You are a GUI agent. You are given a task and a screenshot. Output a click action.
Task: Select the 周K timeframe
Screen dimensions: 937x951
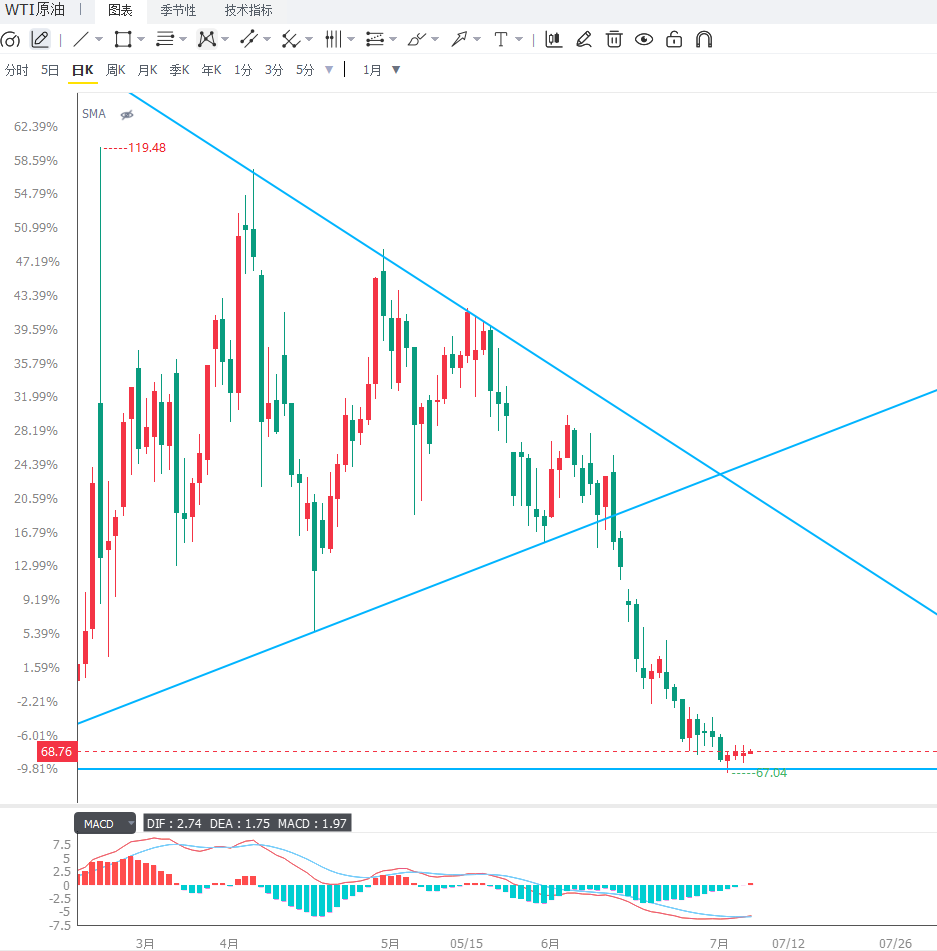point(115,70)
